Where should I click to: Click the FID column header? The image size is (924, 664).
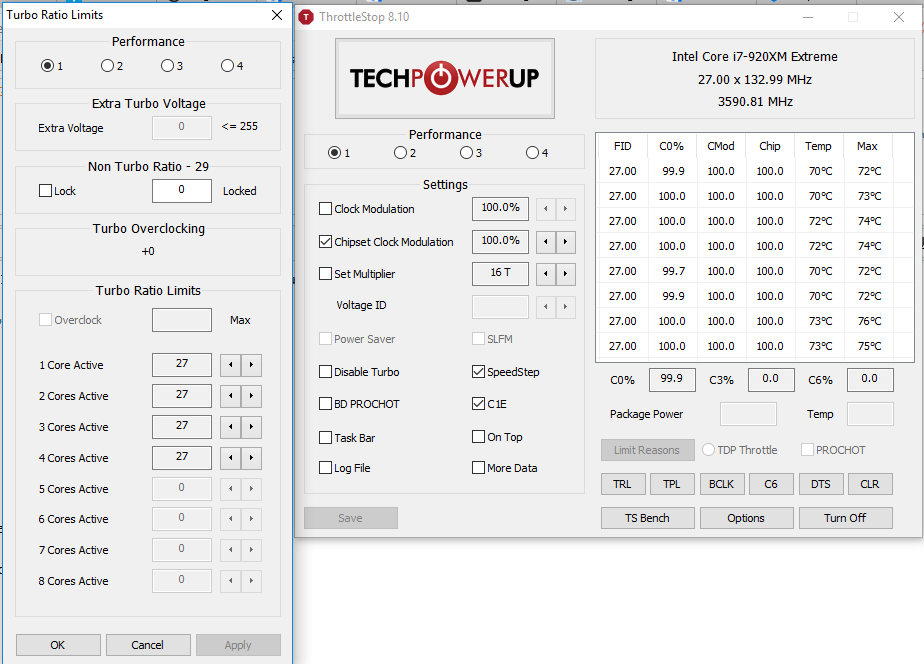(623, 146)
